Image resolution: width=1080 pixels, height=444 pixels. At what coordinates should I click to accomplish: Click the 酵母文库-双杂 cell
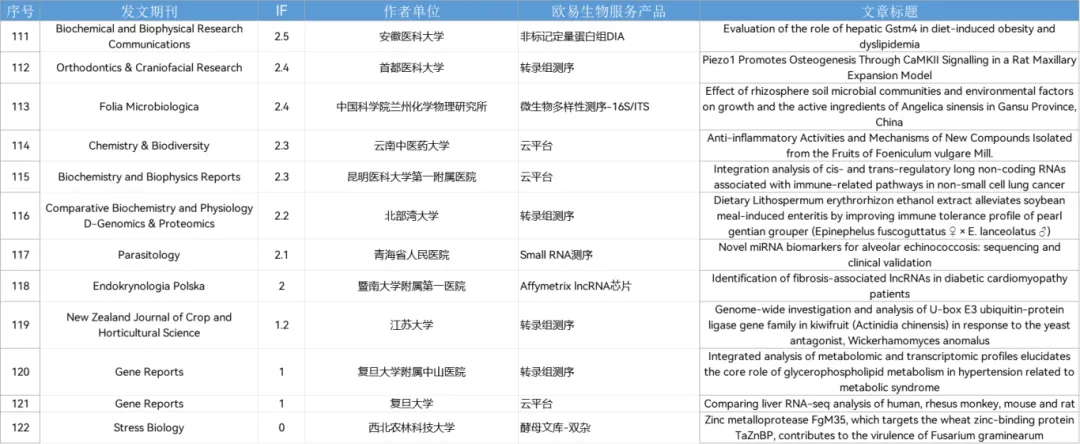tap(608, 428)
